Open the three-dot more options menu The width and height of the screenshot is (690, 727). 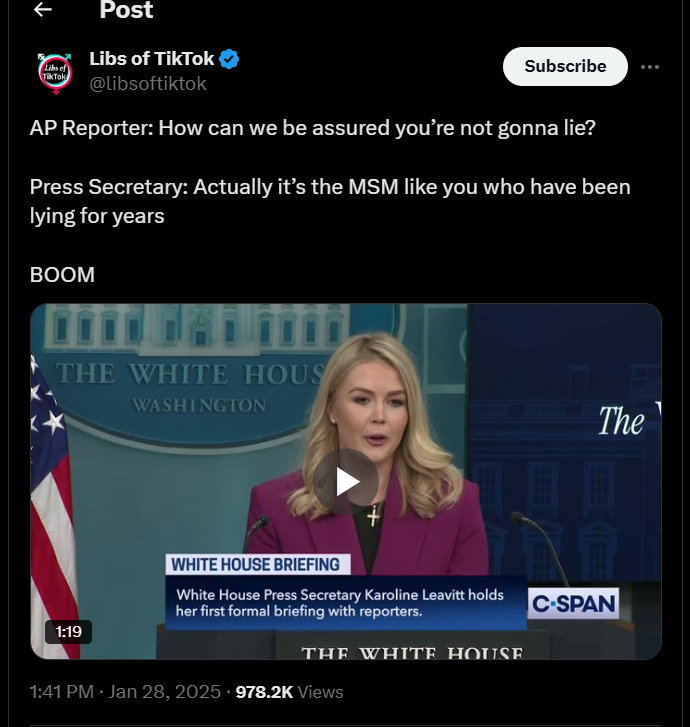[650, 67]
